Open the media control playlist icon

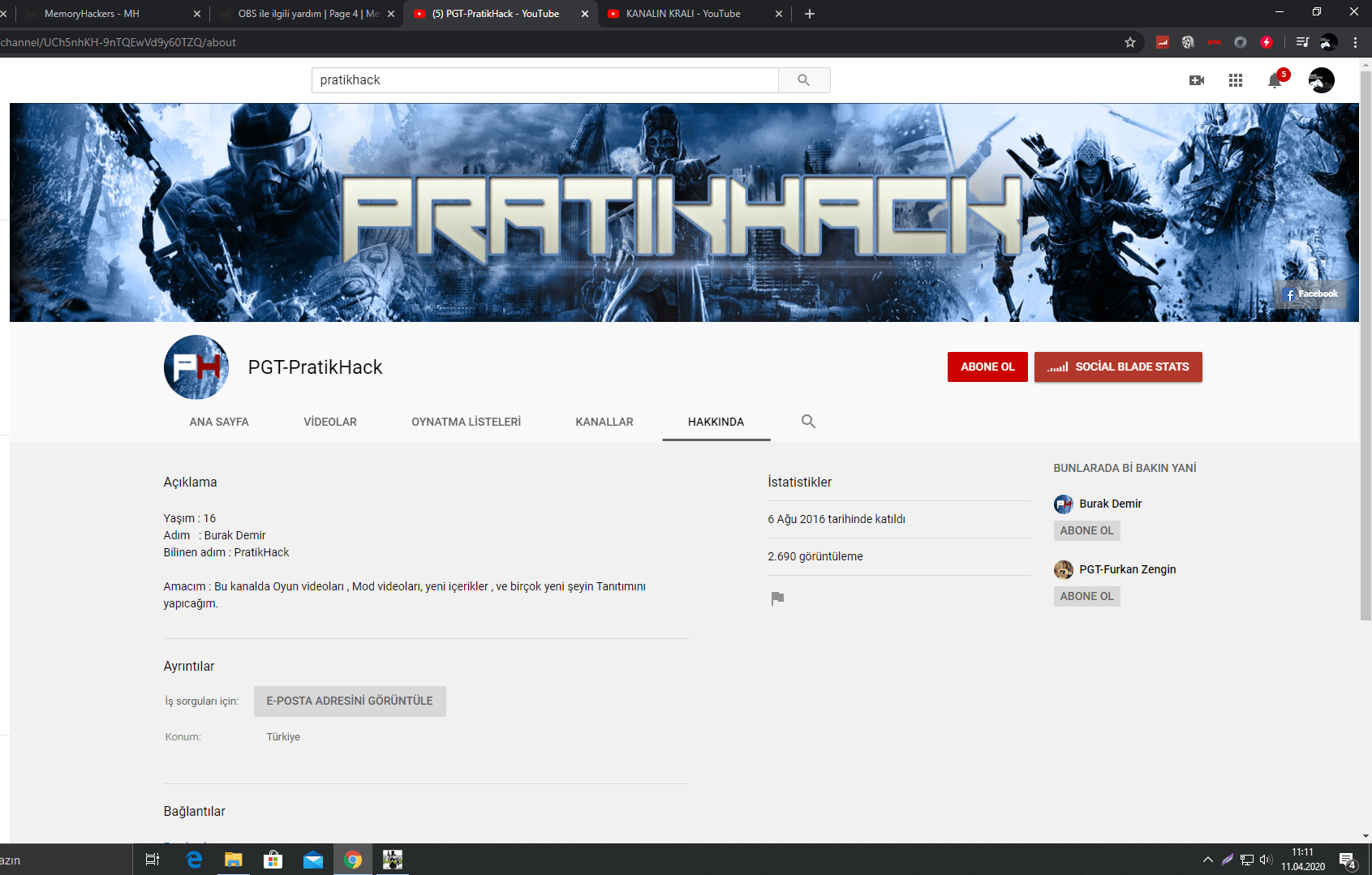[1302, 42]
